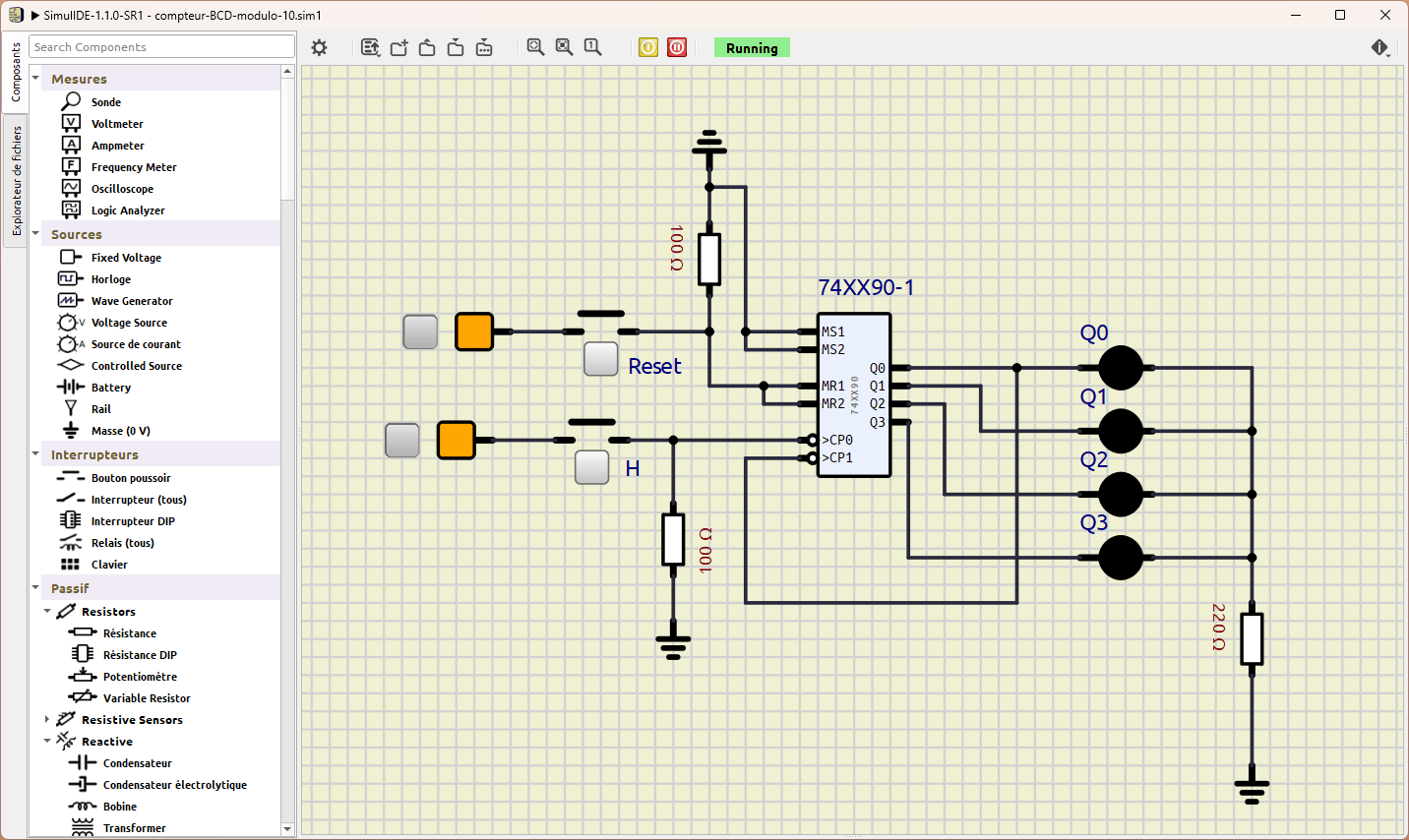This screenshot has width=1409, height=840.
Task: Select the Condensateur électrolytique component
Action: 155,785
